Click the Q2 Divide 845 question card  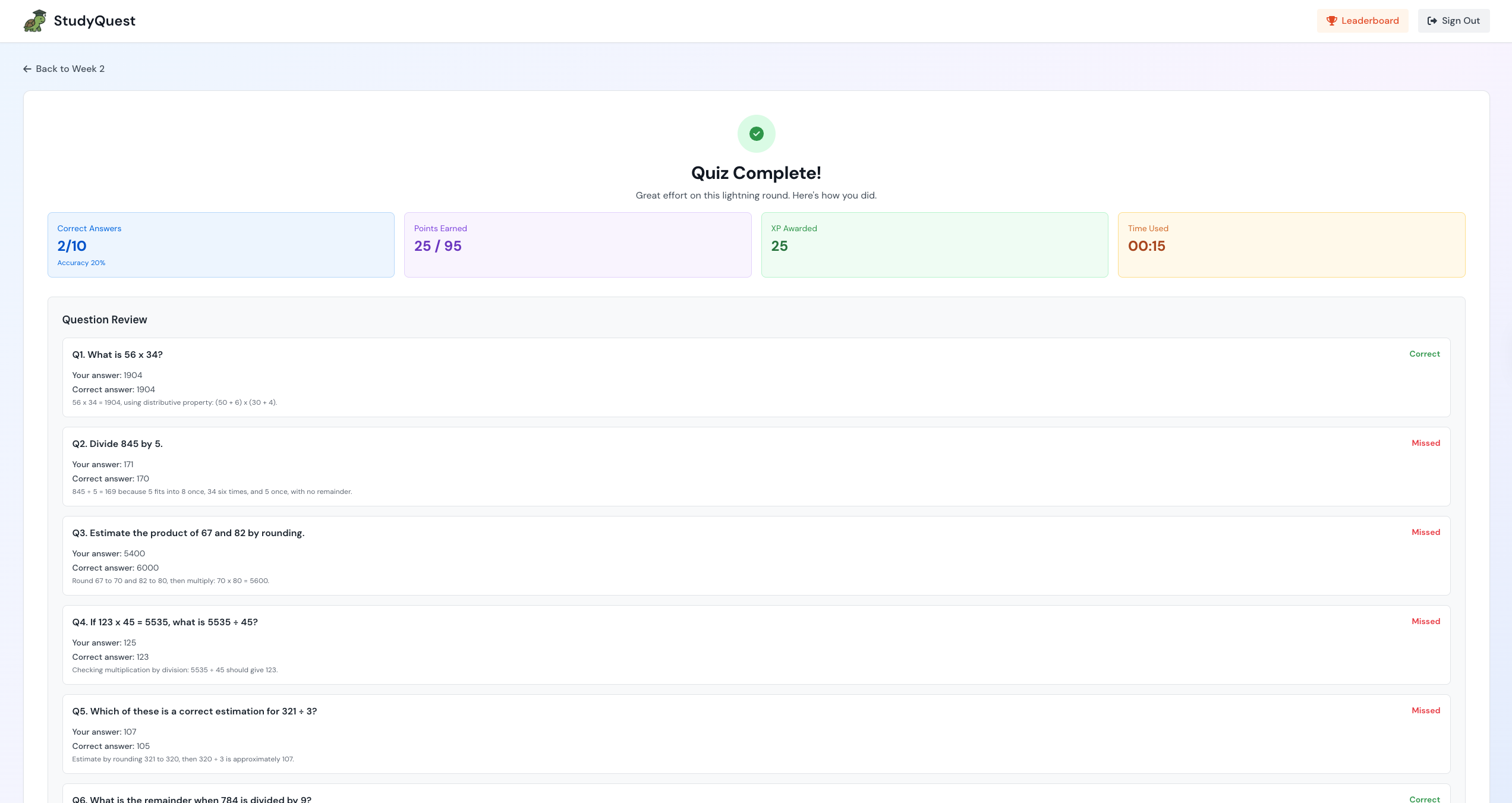756,467
